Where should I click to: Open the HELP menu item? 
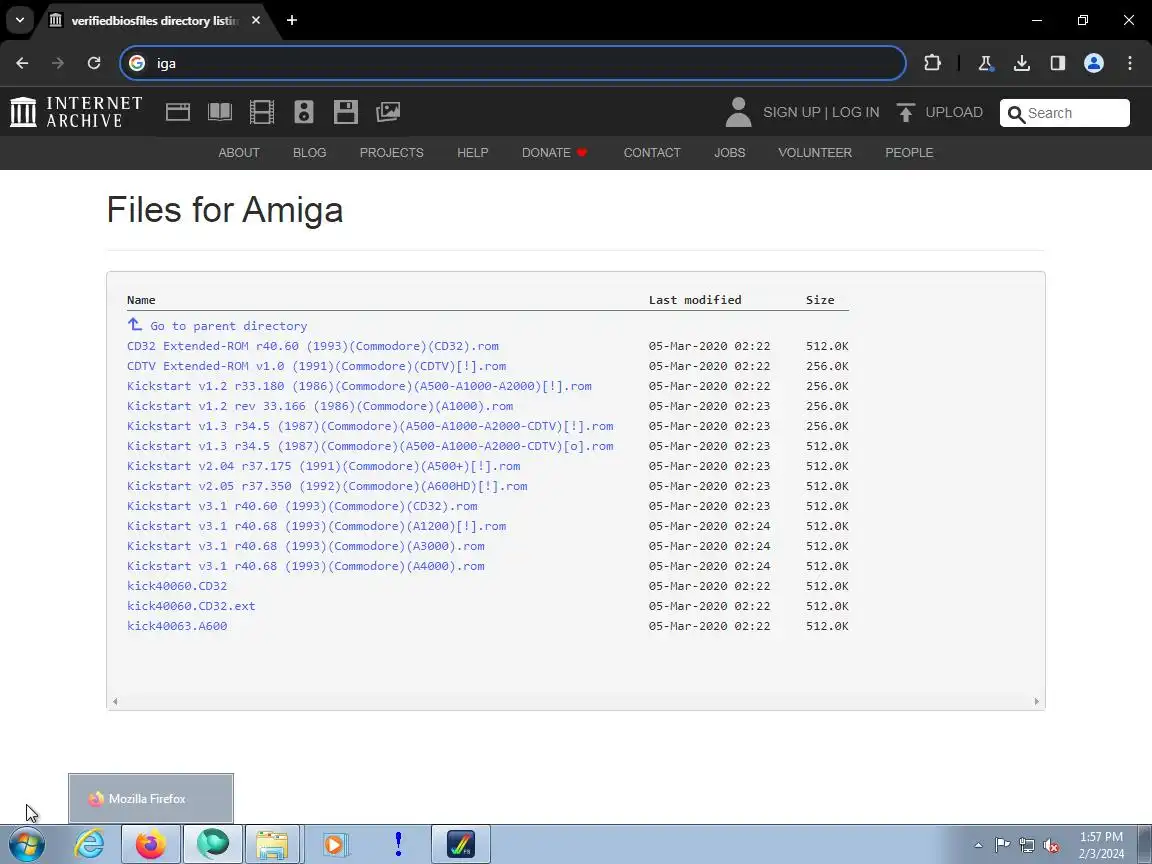coord(472,153)
